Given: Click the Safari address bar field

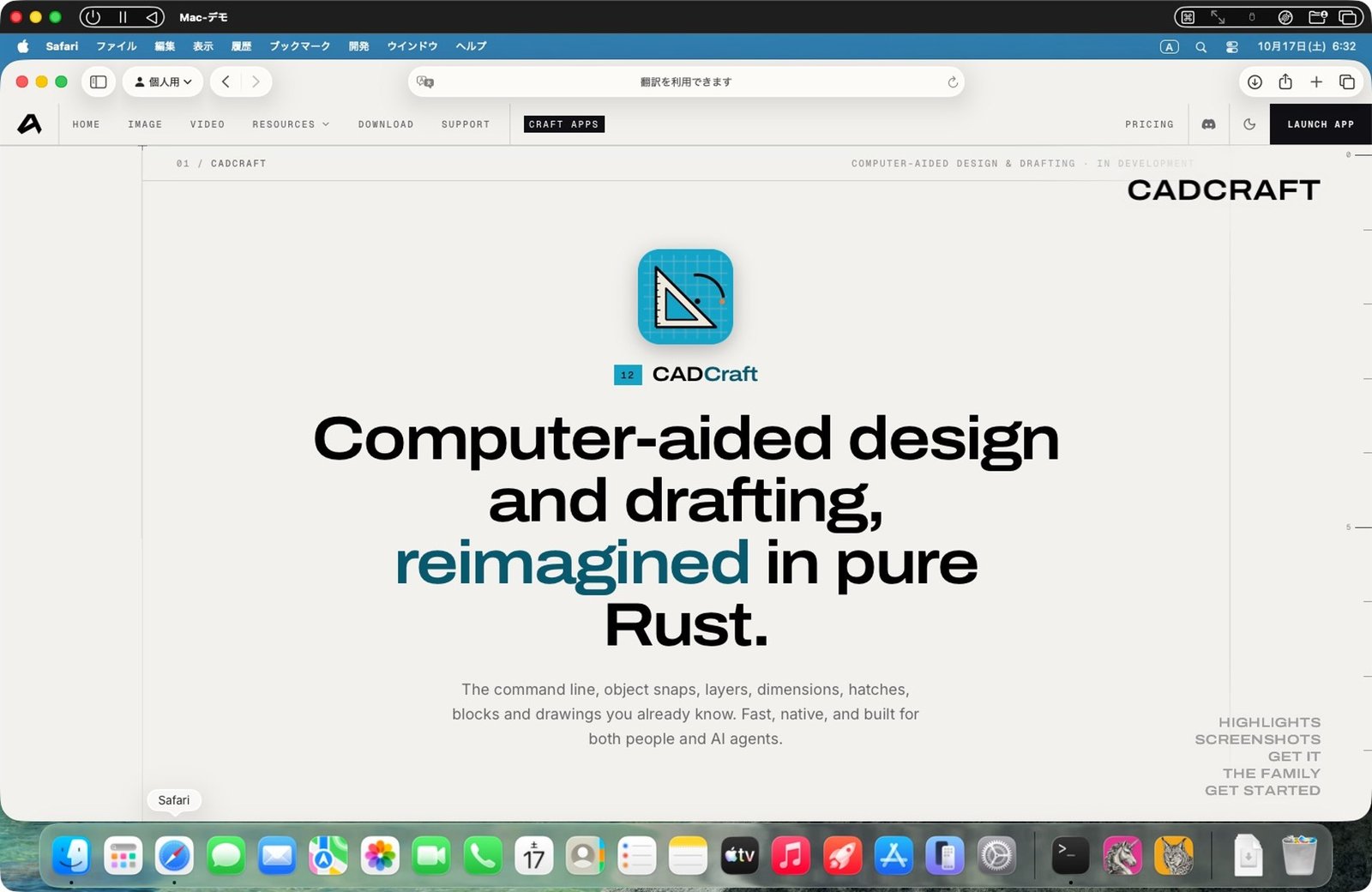Looking at the screenshot, I should coord(686,81).
